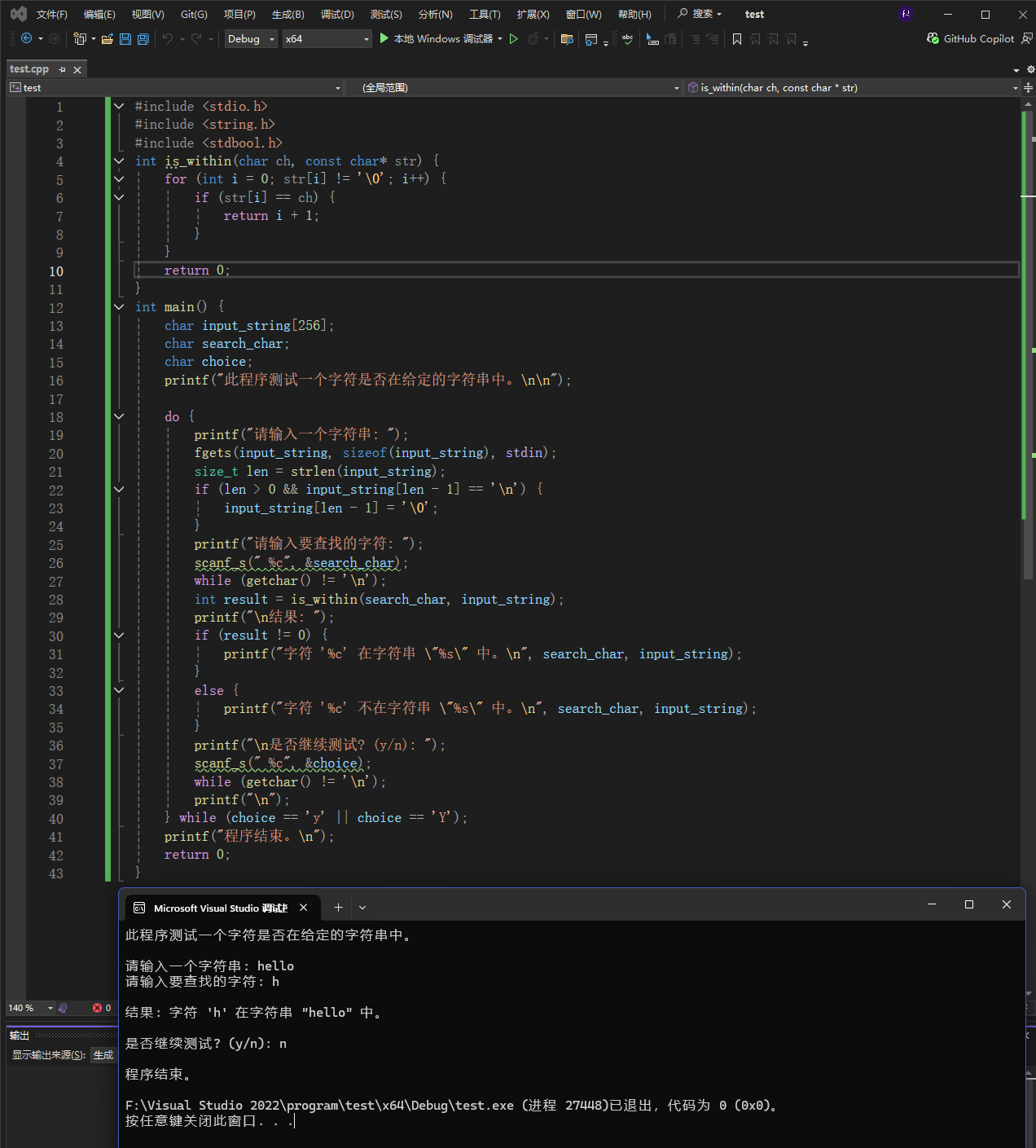Open the find in files folder icon
Screen dimensions: 1036x1148
(568, 38)
